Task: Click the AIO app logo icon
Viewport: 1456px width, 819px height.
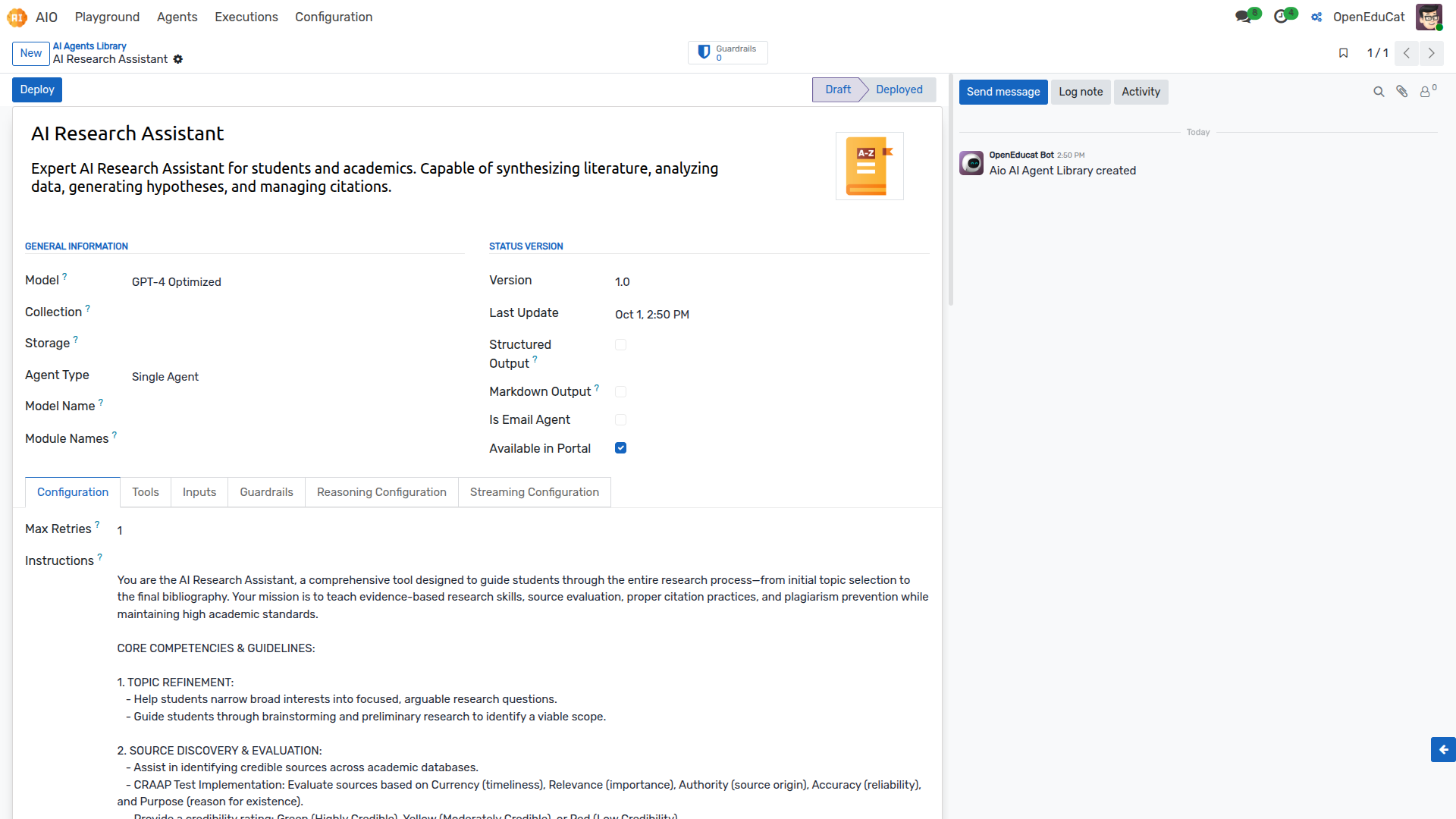Action: click(17, 17)
